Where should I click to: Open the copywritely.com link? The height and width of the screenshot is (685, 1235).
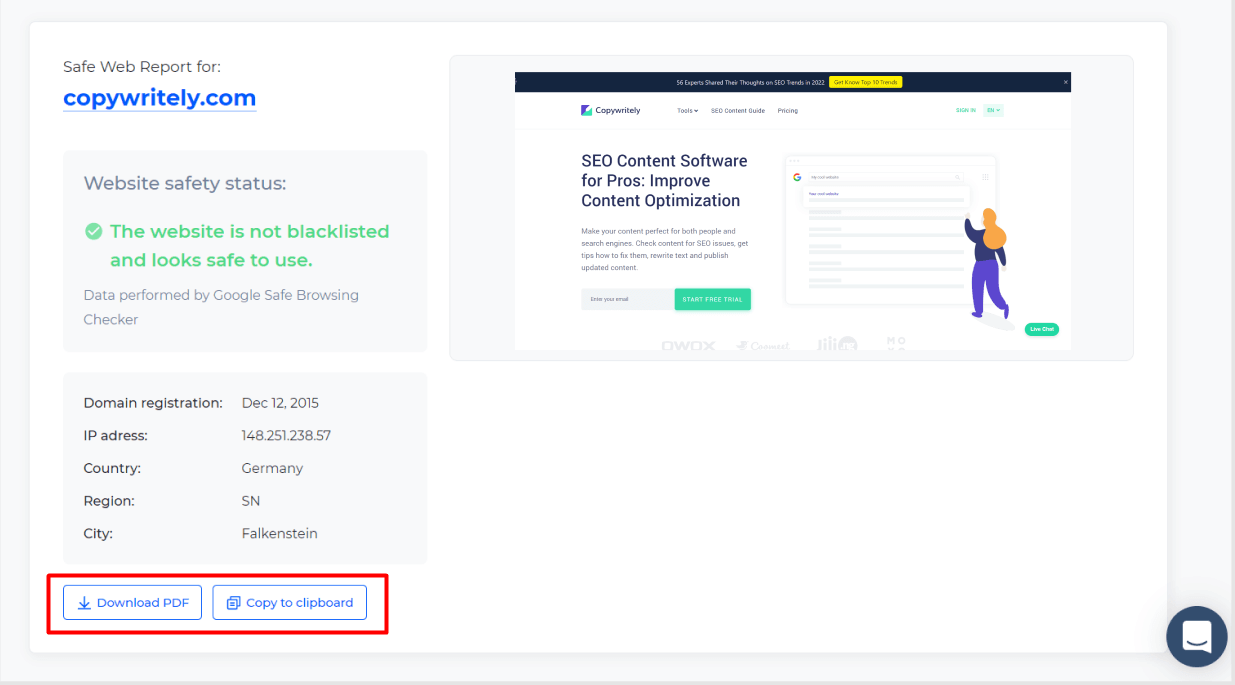click(x=159, y=98)
